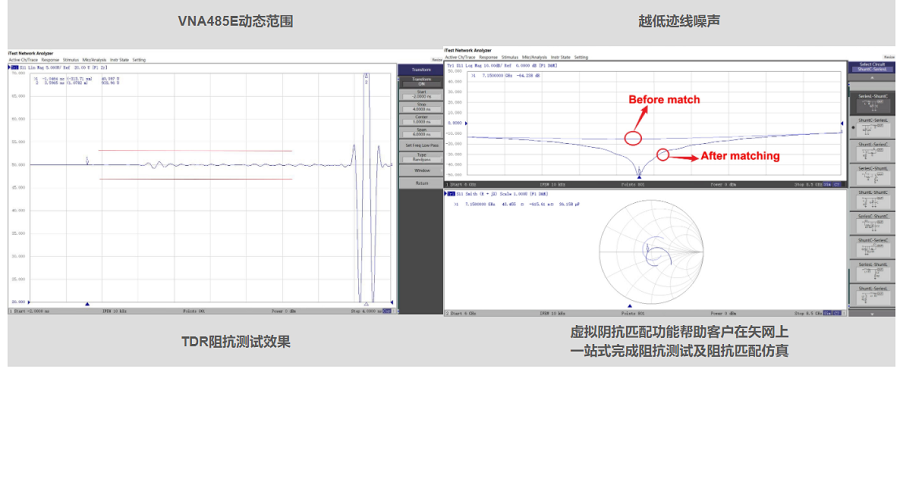Click the Return softkey
Viewport: 900px width, 481px height.
coord(421,183)
